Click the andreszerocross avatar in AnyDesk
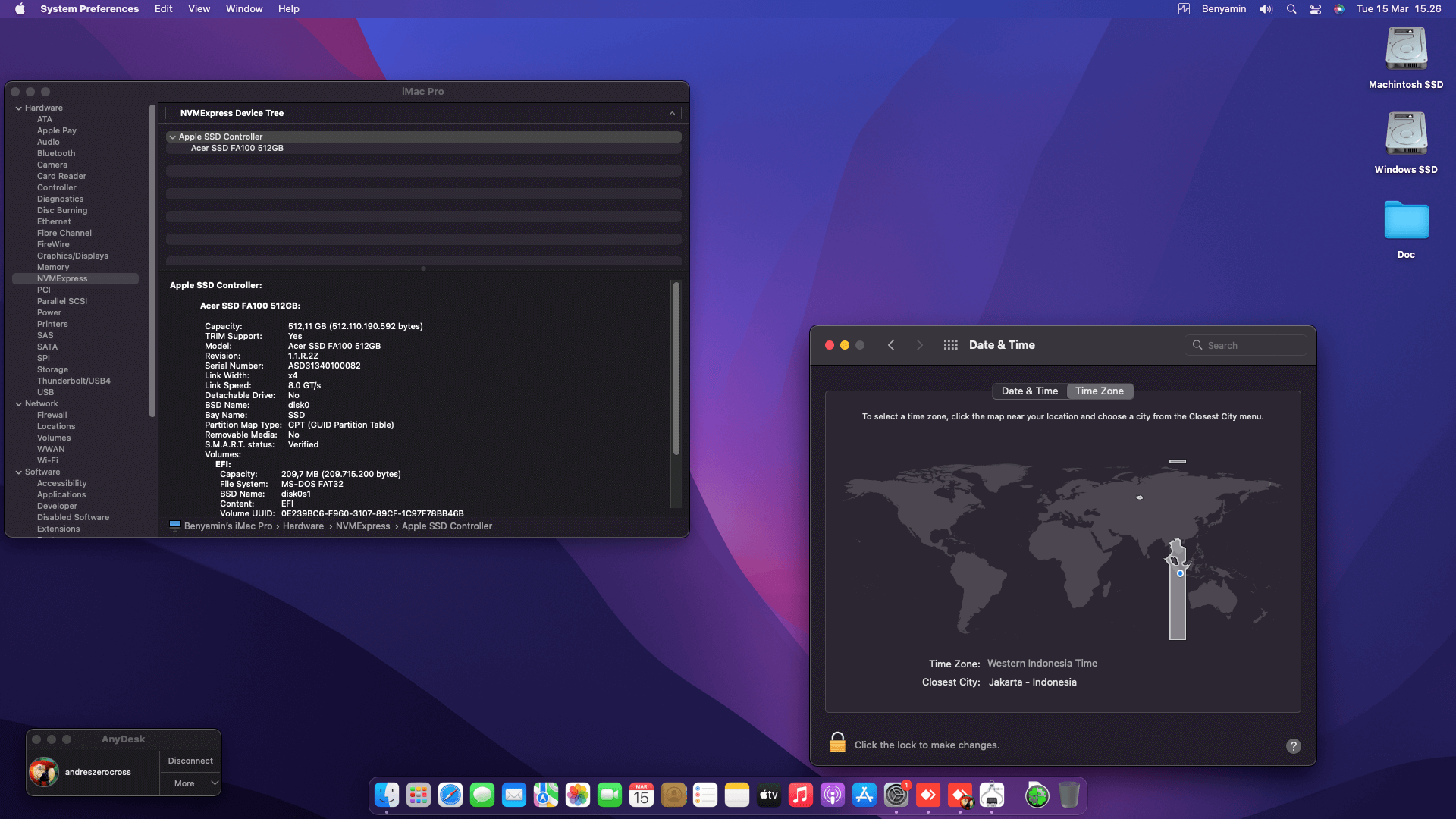Viewport: 1456px width, 819px height. (x=44, y=772)
